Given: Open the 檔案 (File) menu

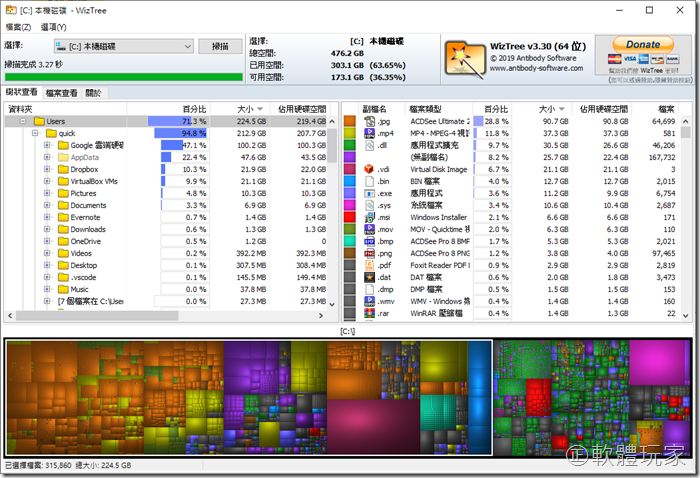Looking at the screenshot, I should point(18,27).
